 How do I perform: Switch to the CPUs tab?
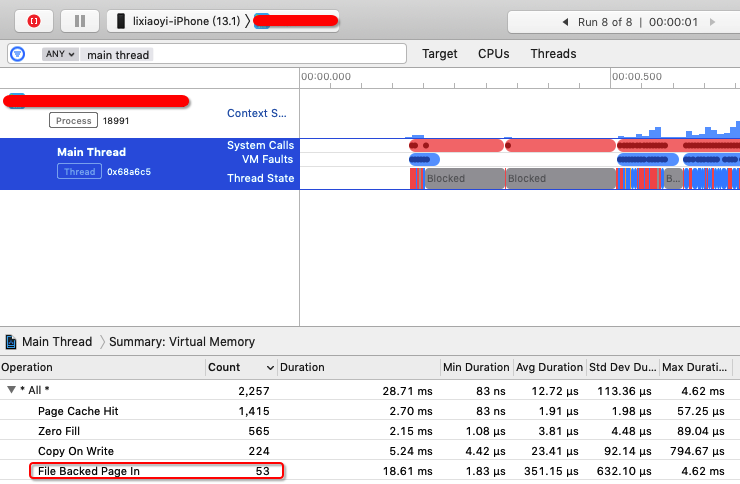[x=494, y=54]
